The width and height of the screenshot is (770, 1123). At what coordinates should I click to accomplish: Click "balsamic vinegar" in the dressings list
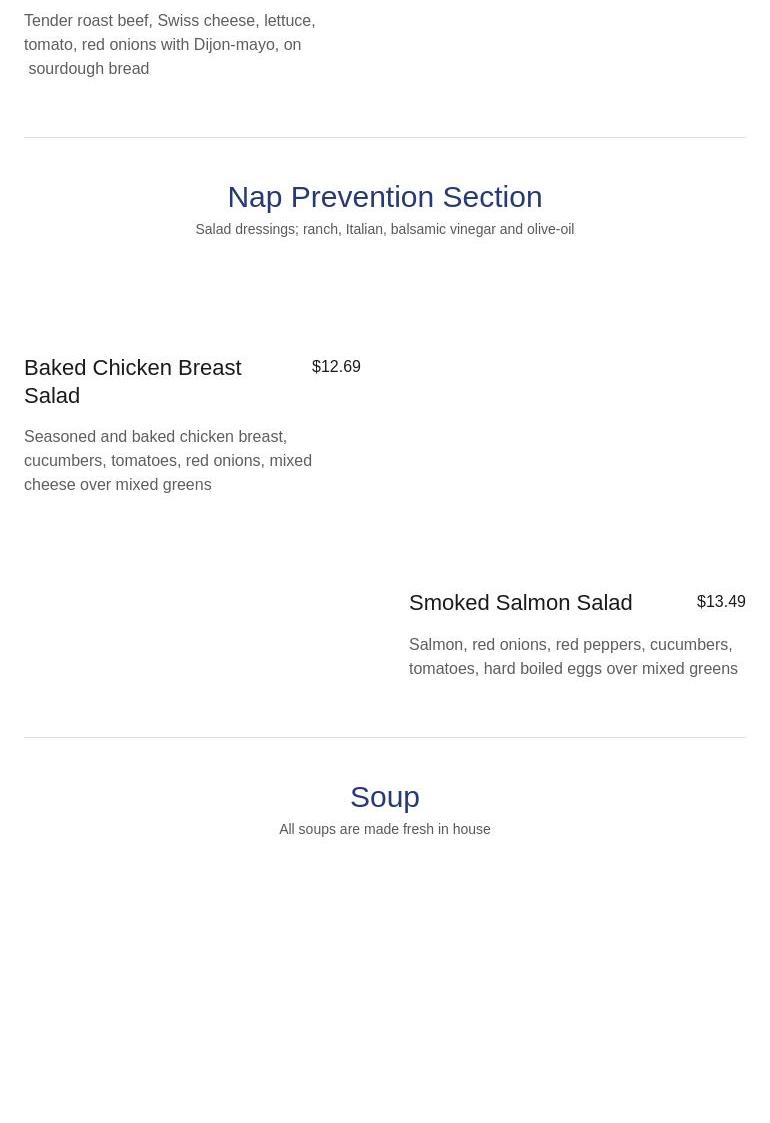(442, 229)
